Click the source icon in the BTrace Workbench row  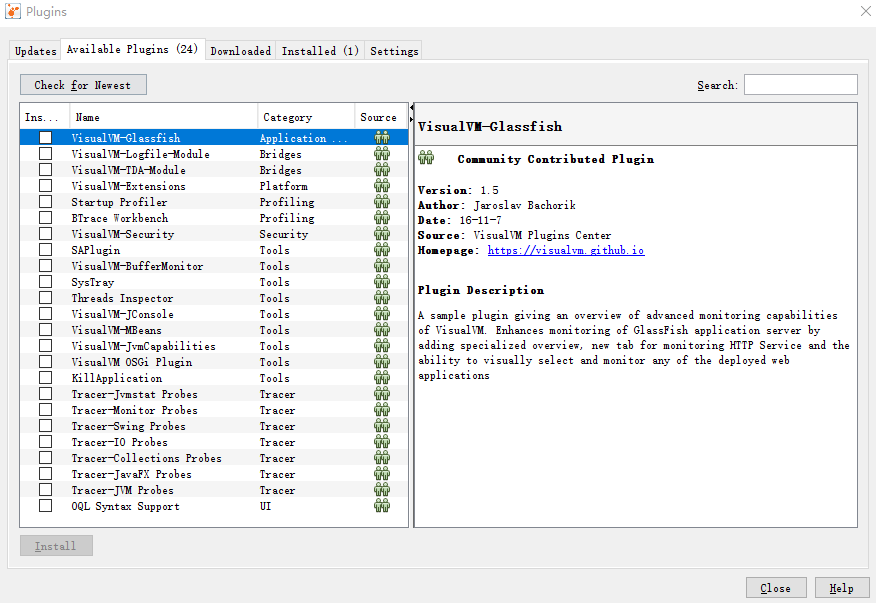(x=382, y=217)
